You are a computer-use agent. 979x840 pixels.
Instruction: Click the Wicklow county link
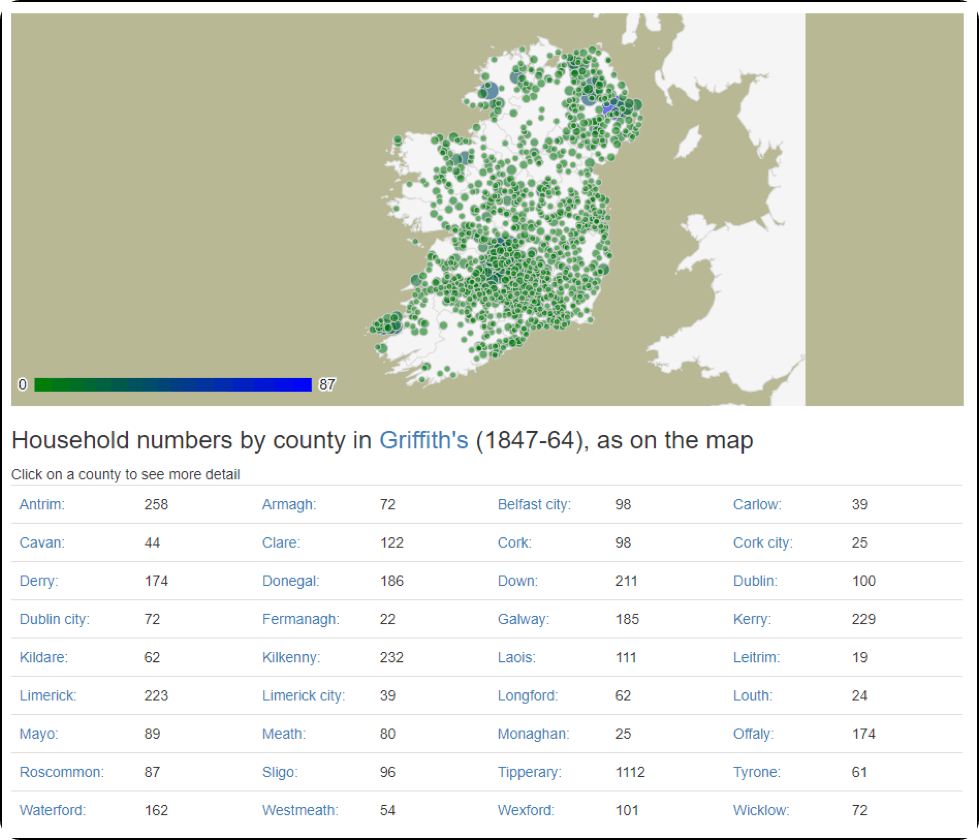(x=760, y=811)
